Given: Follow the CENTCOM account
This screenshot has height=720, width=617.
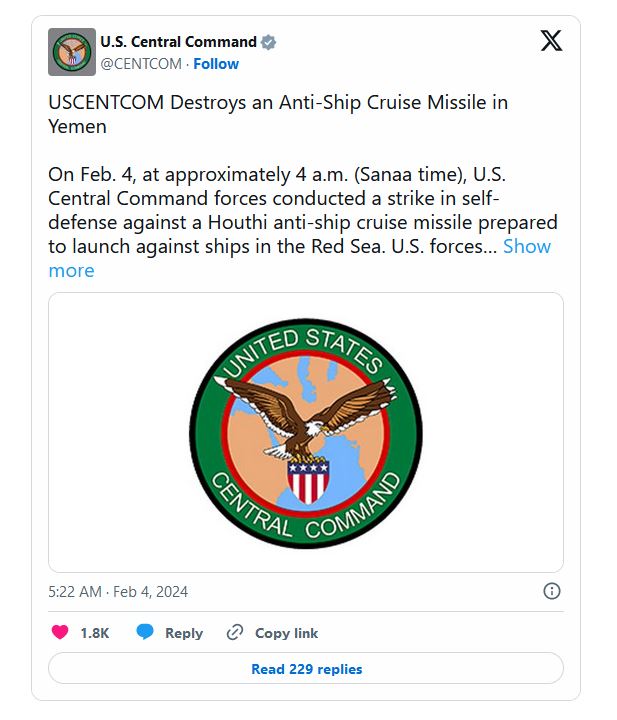Looking at the screenshot, I should (x=216, y=63).
